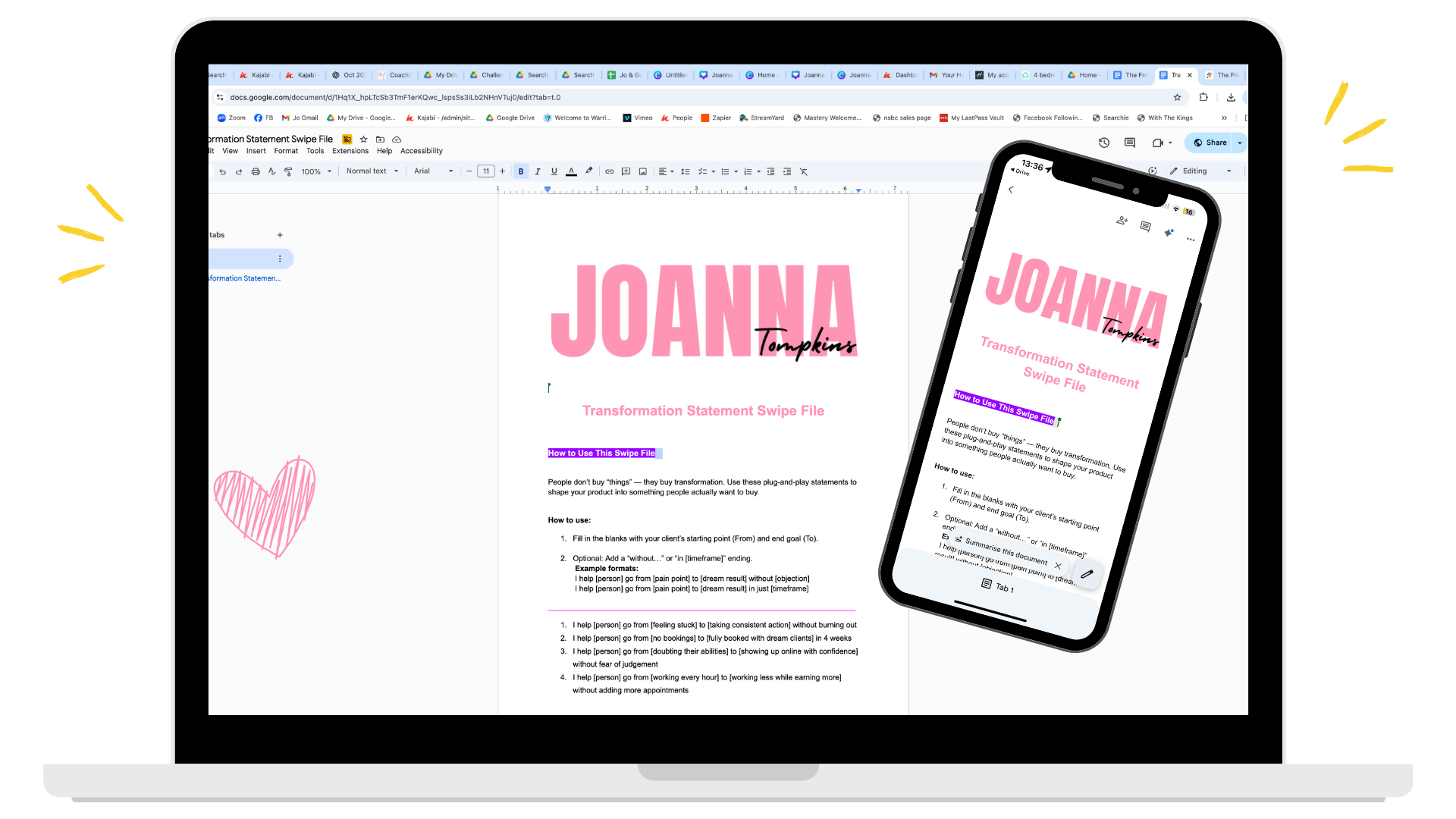Open the Normal text style dropdown

pyautogui.click(x=372, y=171)
